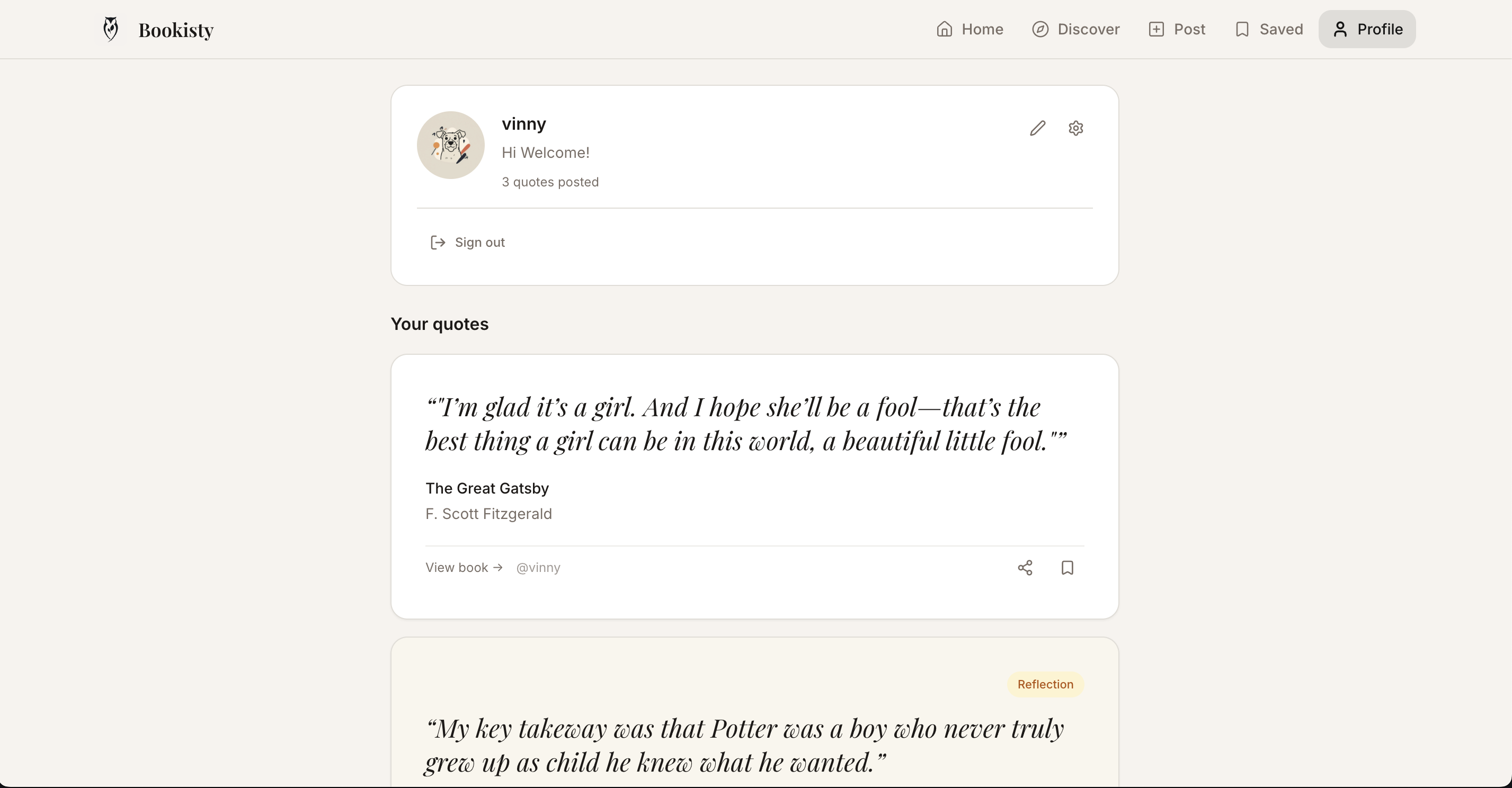
Task: Open Discover via the compass icon
Action: point(1041,29)
